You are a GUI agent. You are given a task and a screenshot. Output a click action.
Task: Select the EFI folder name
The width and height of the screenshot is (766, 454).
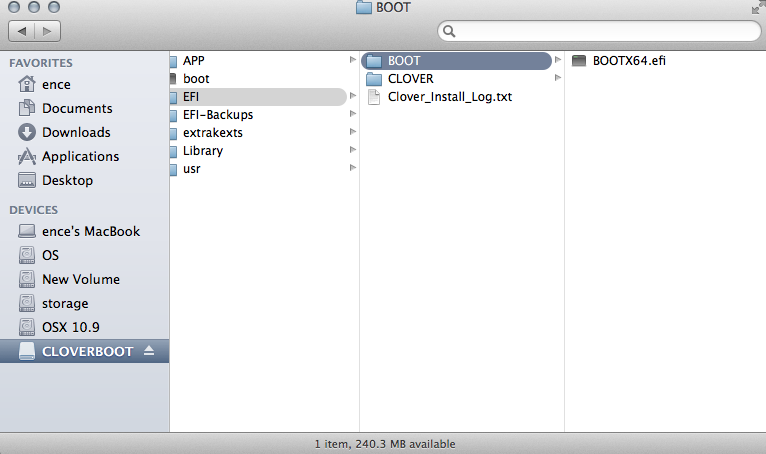click(191, 97)
